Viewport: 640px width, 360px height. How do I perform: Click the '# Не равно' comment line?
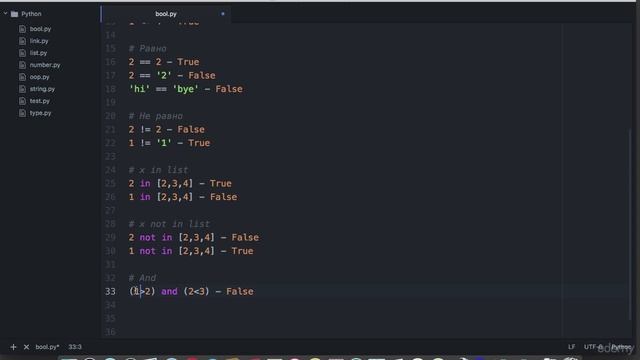pos(156,116)
